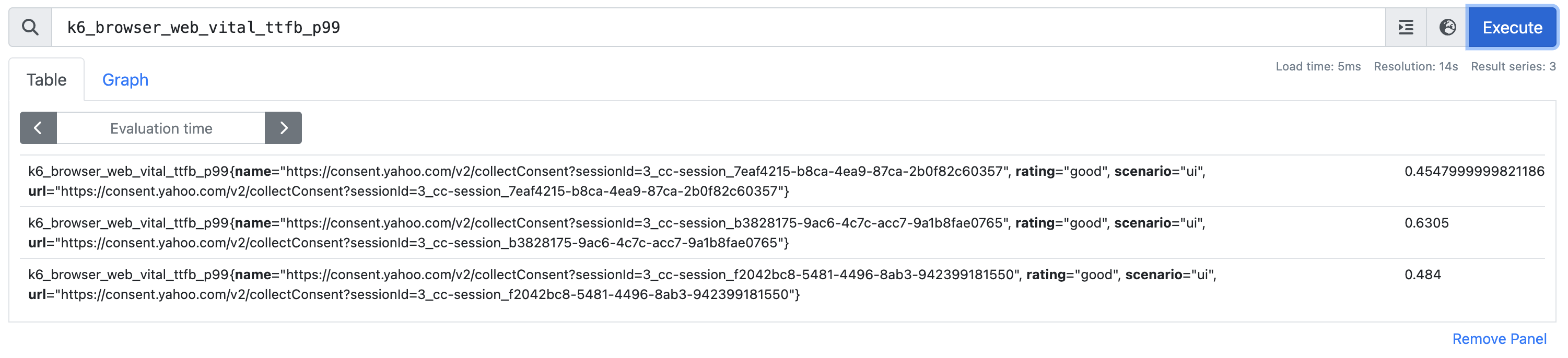The height and width of the screenshot is (358, 1568).
Task: Go to previous evaluation time
Action: [x=38, y=128]
